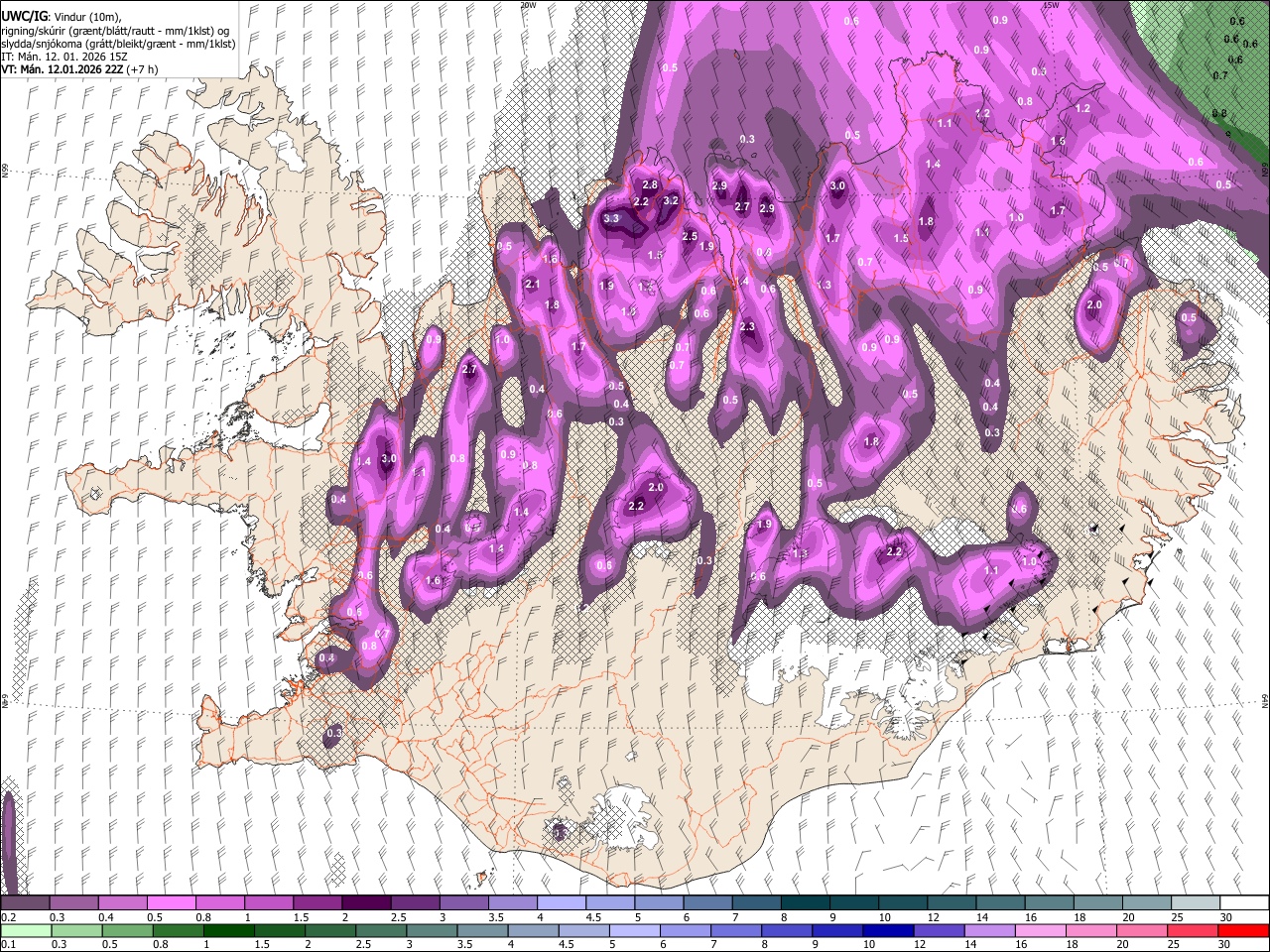The image size is (1270, 952).
Task: Click the white swatch ending the top legend row
Action: 1242,902
